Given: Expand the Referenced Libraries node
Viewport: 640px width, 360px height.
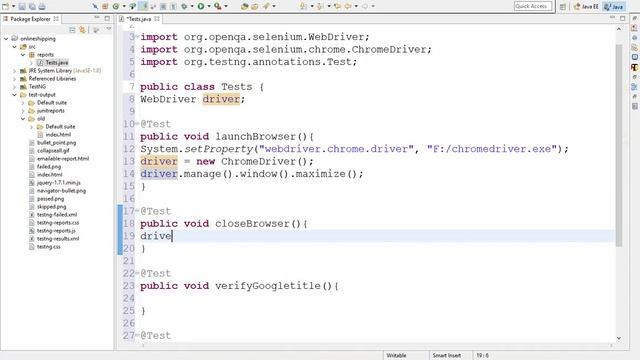Looking at the screenshot, I should click(15, 79).
